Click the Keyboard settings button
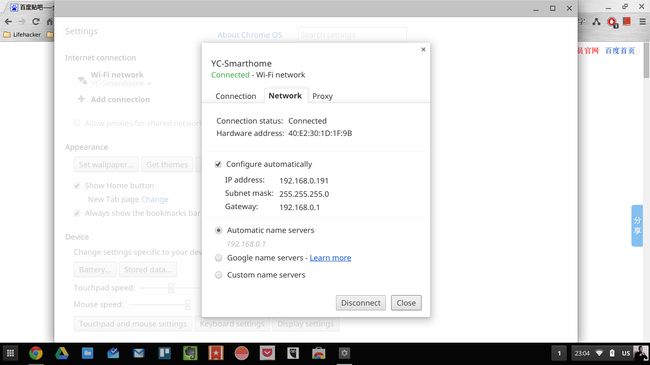This screenshot has height=365, width=650. [x=232, y=324]
